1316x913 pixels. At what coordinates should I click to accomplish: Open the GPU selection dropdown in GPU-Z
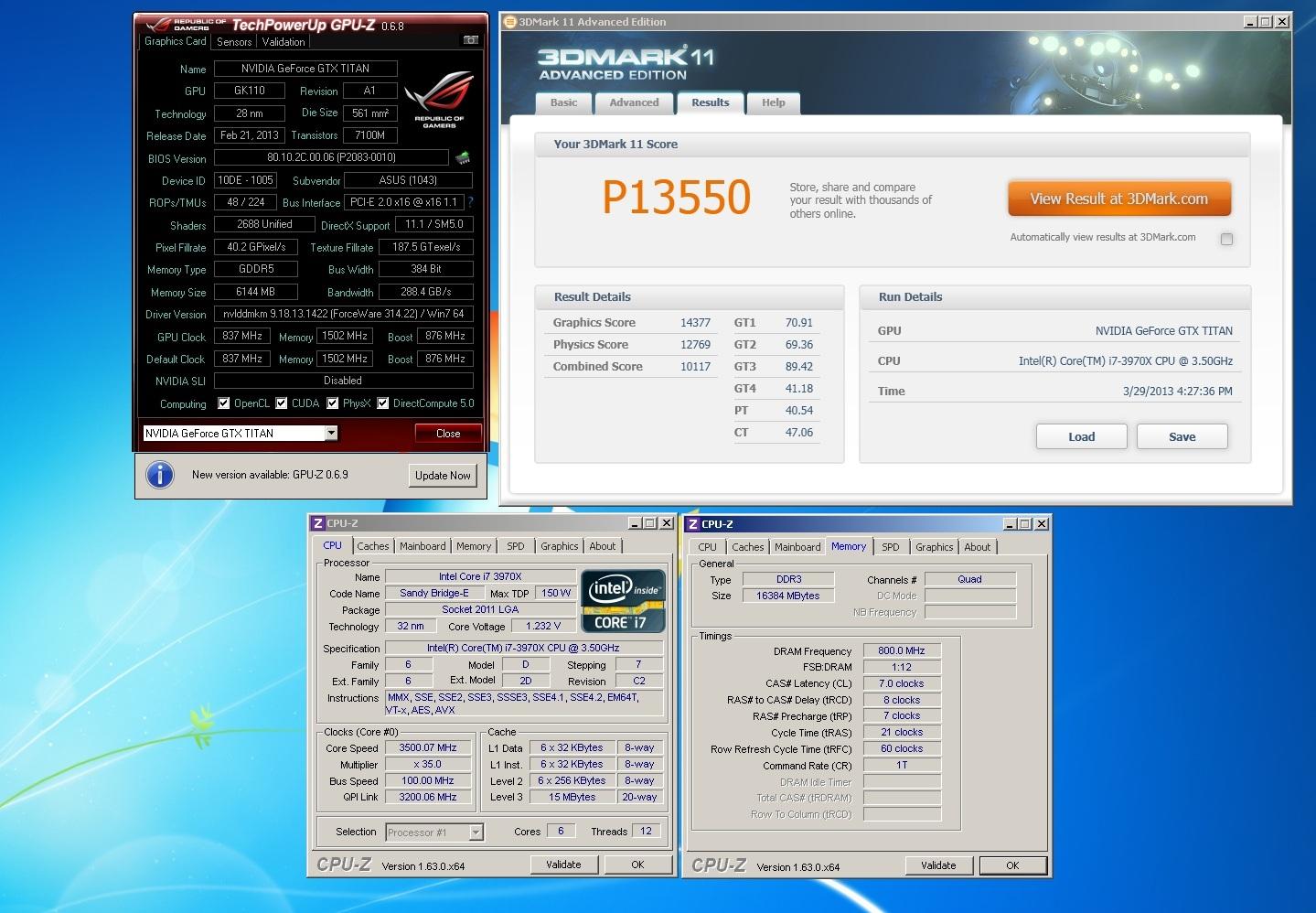[x=331, y=434]
